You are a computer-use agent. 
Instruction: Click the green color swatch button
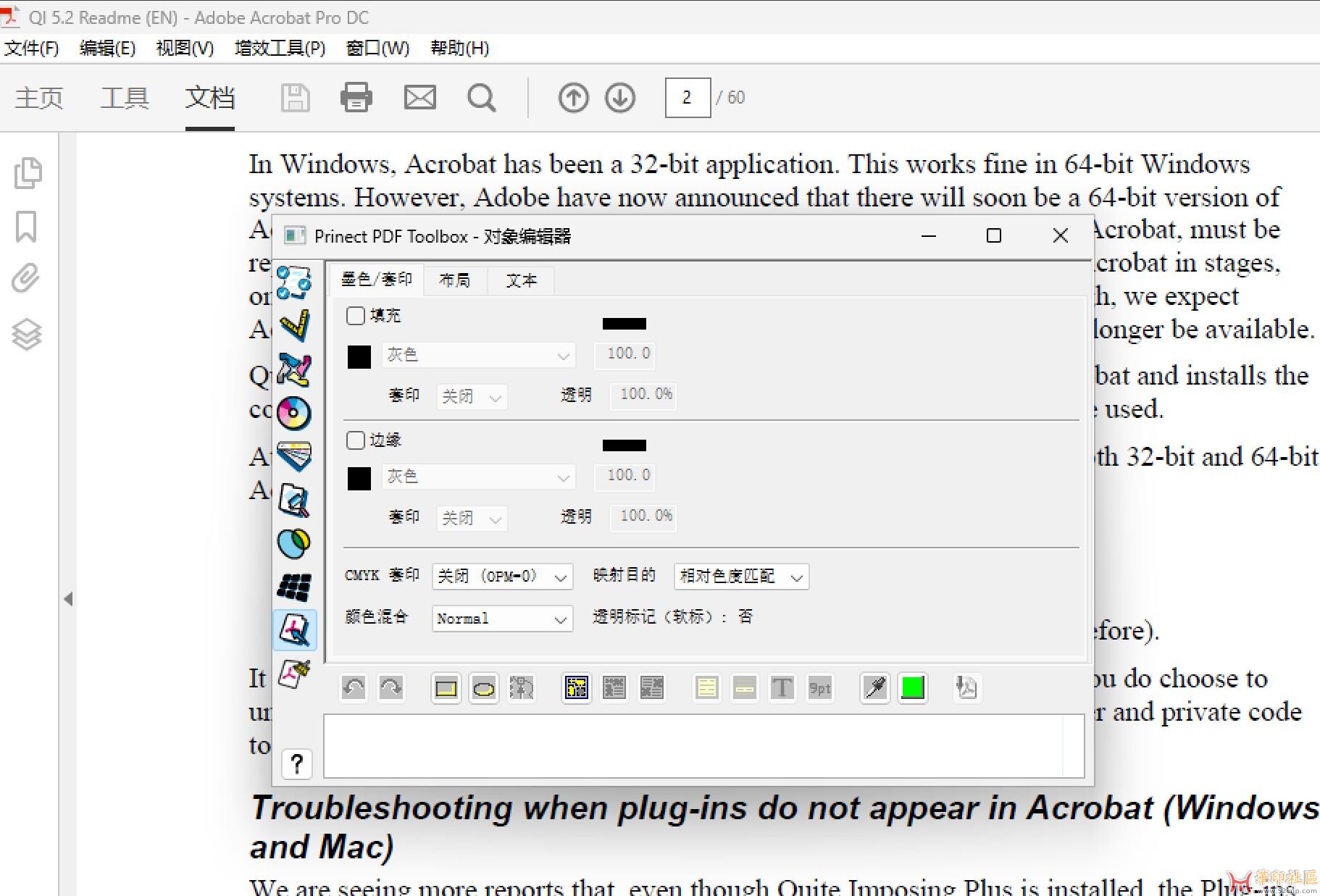click(x=912, y=688)
